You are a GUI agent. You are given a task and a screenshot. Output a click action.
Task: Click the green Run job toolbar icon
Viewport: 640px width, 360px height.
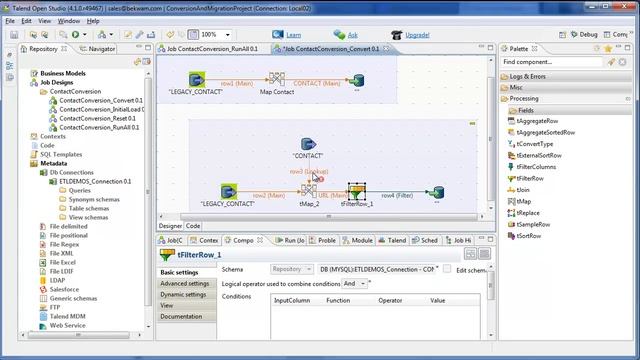76,35
